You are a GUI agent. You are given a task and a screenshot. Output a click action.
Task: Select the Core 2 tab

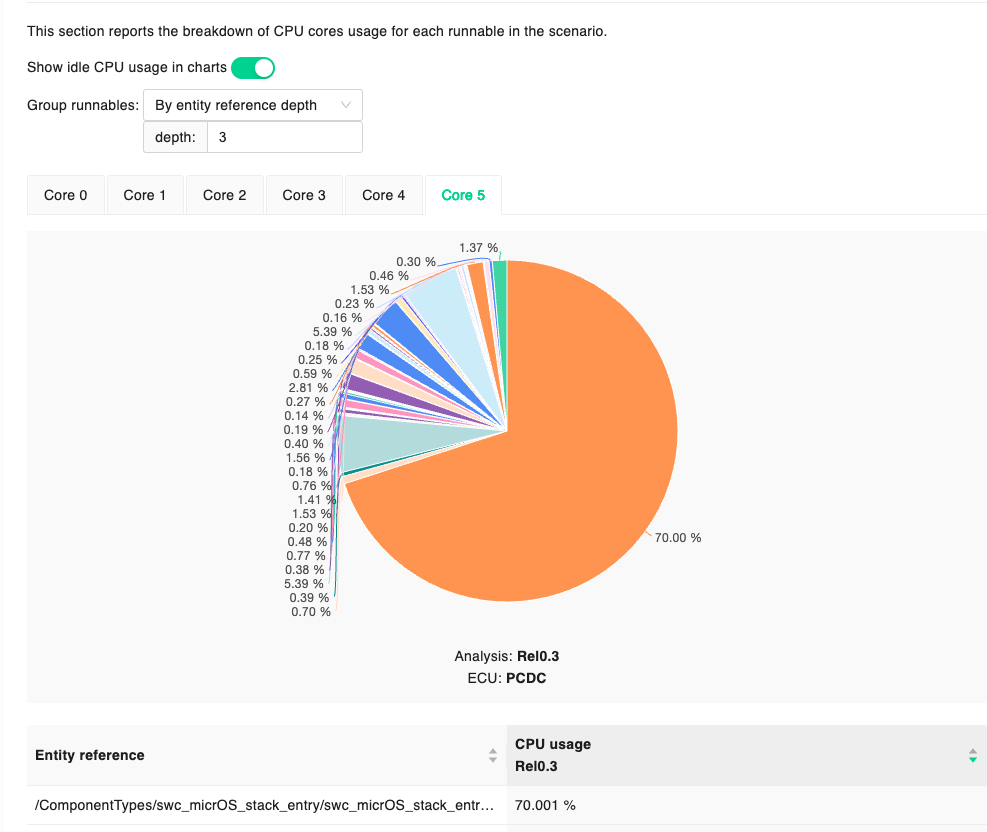click(x=224, y=195)
